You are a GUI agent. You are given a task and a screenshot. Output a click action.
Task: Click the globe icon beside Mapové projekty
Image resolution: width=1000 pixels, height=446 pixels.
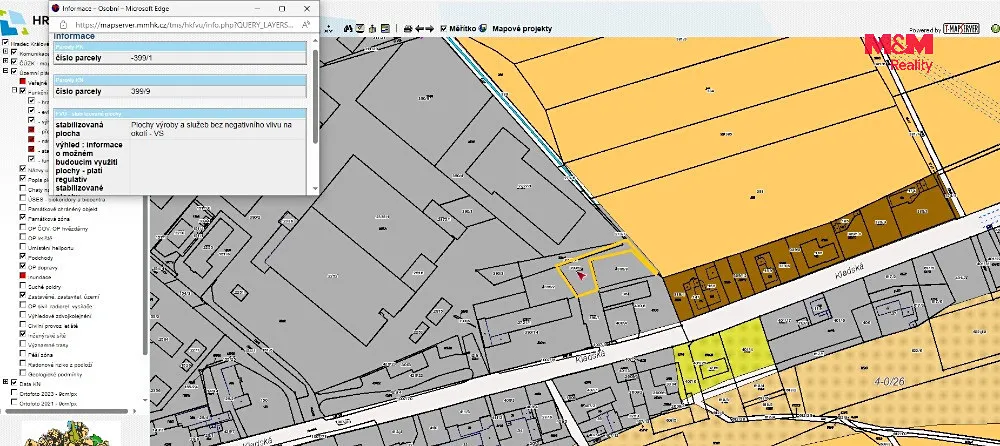coord(482,28)
